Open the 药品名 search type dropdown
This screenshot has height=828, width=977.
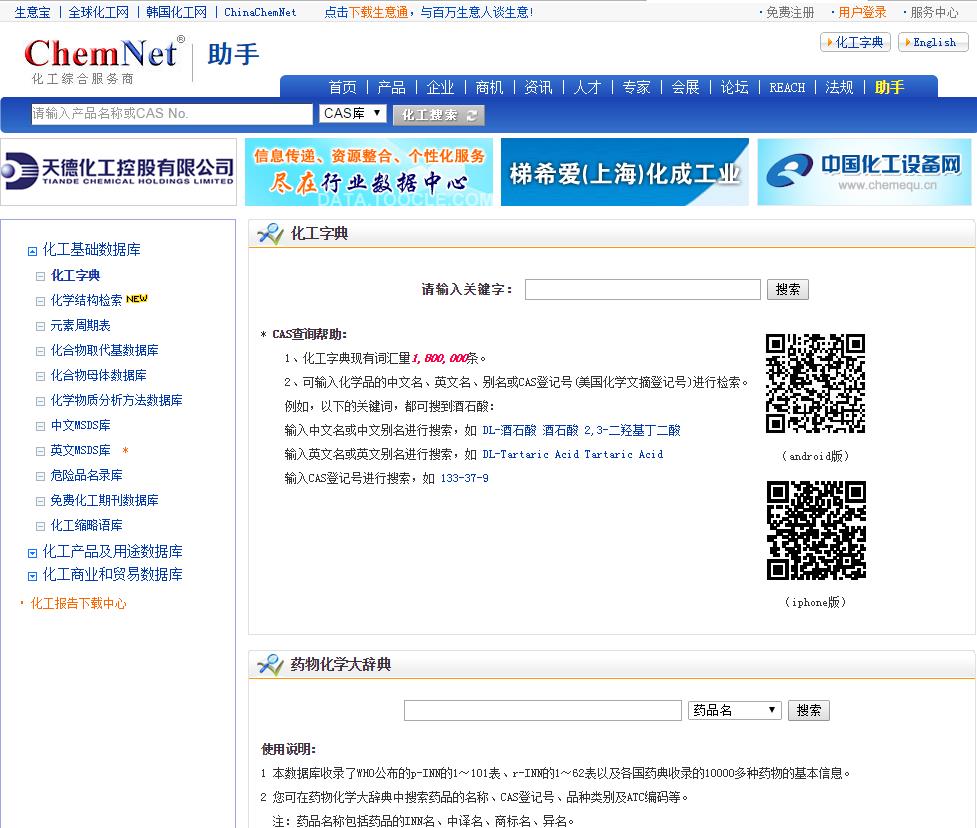735,710
